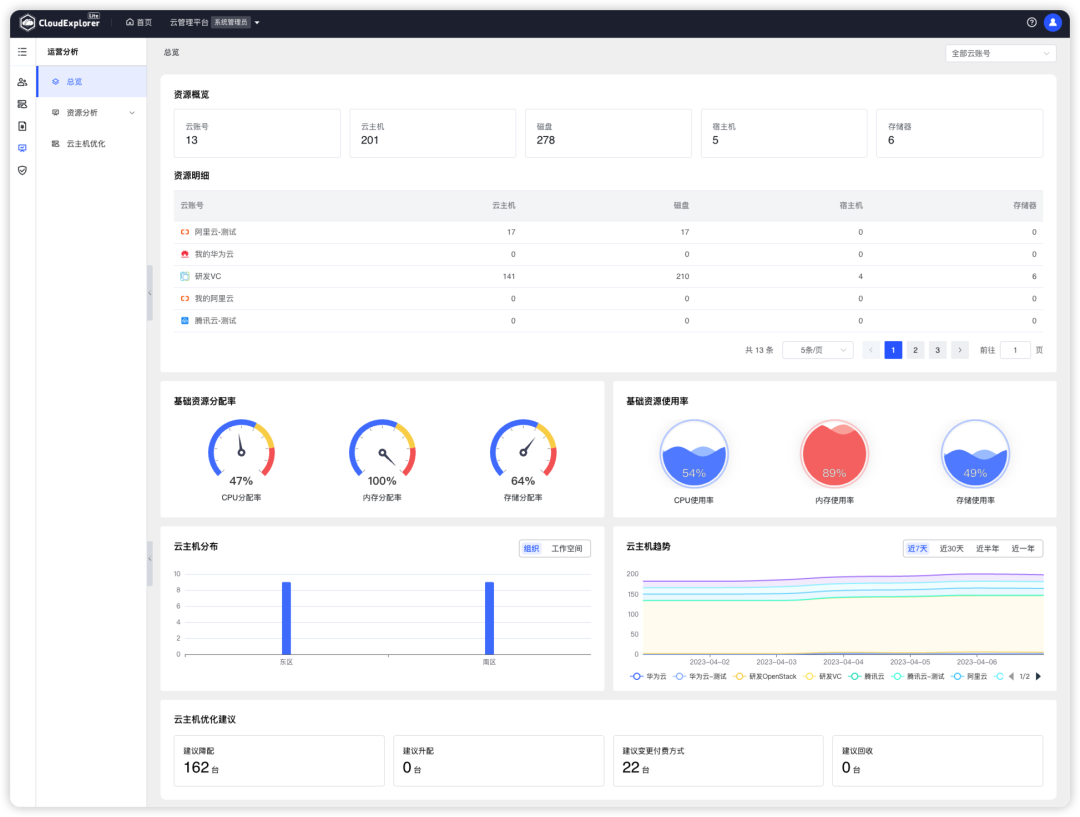The width and height of the screenshot is (1080, 817).
Task: Click the shield icon in the left rail
Action: [x=20, y=170]
